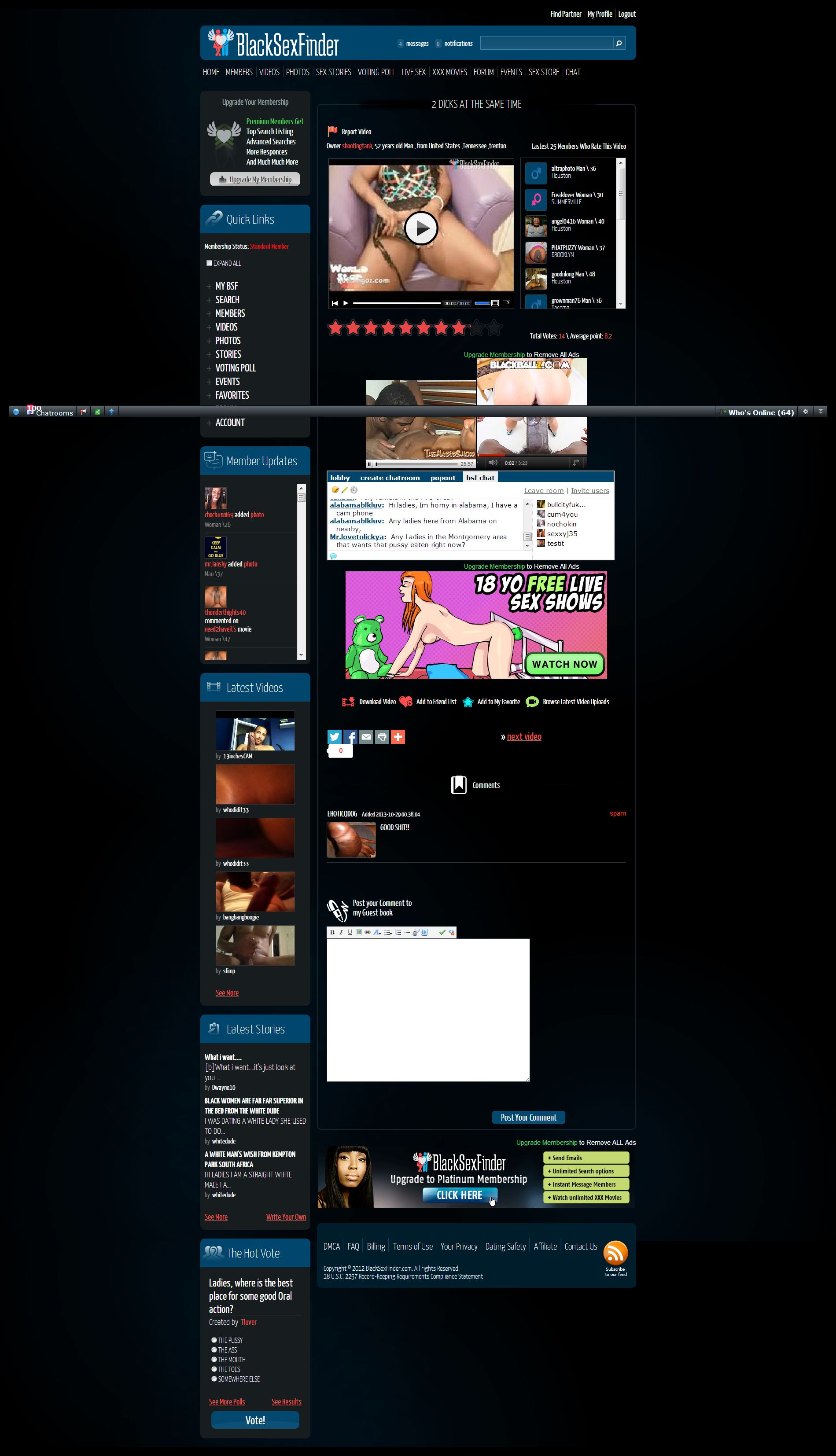Open text color dropdown in comment editor
This screenshot has width=836, height=1456.
click(x=377, y=932)
